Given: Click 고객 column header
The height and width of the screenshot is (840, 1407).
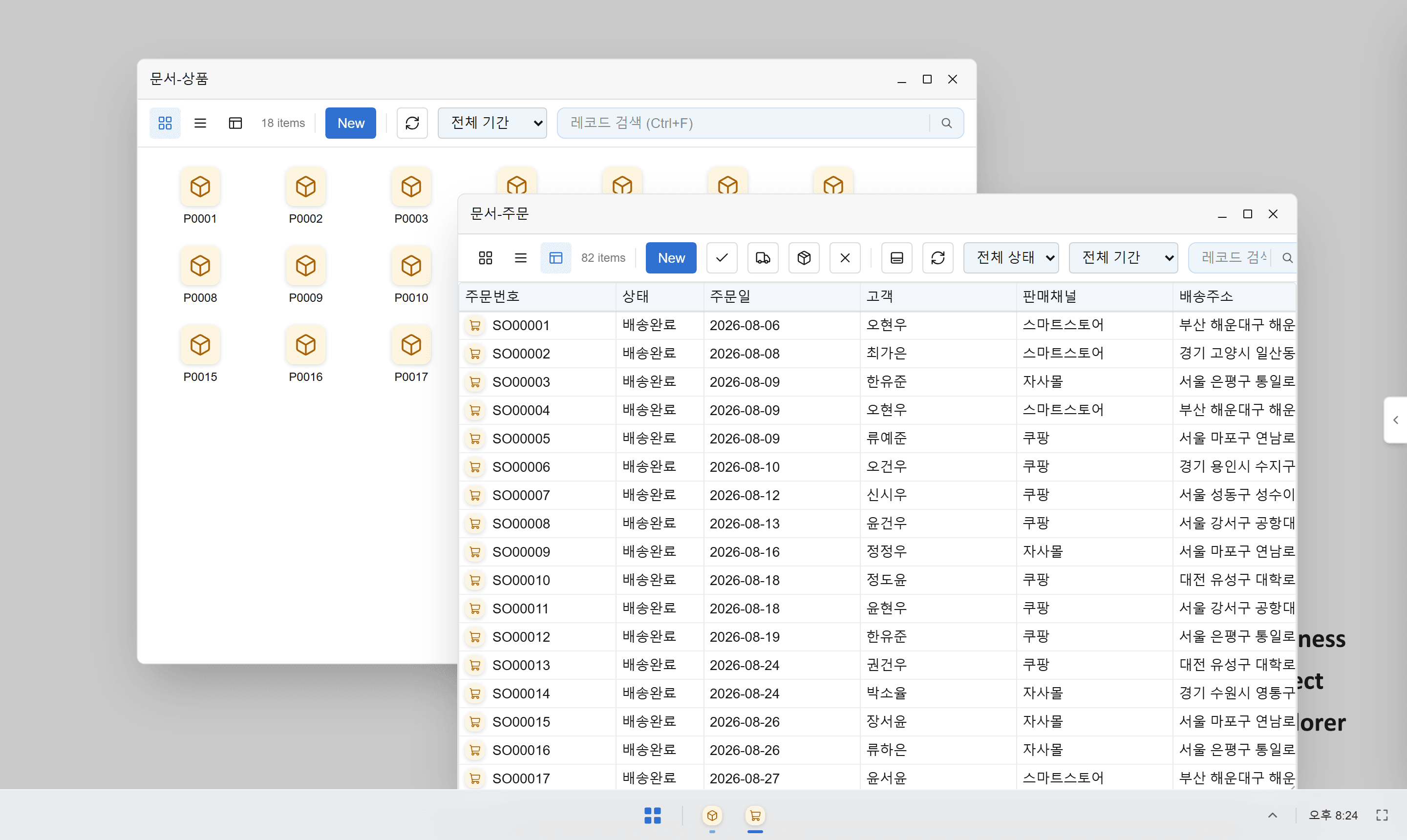Looking at the screenshot, I should [938, 296].
